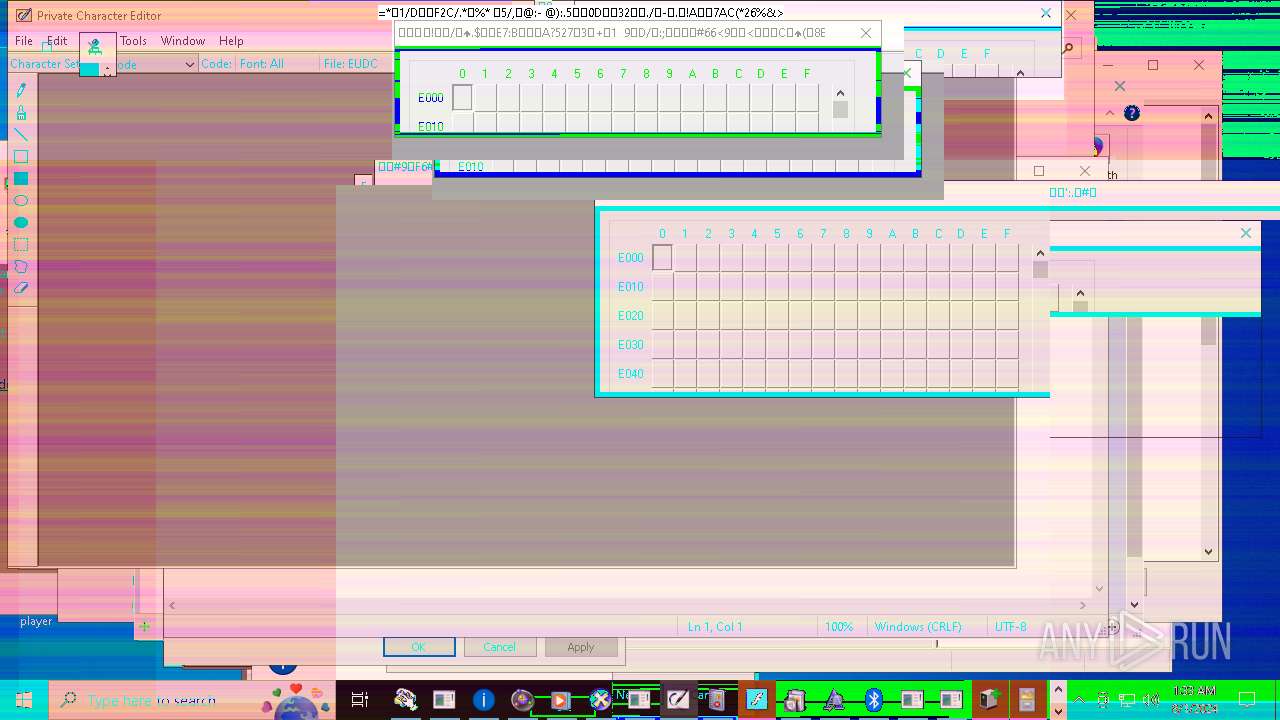Open the Tools menu
1280x720 pixels.
click(133, 41)
